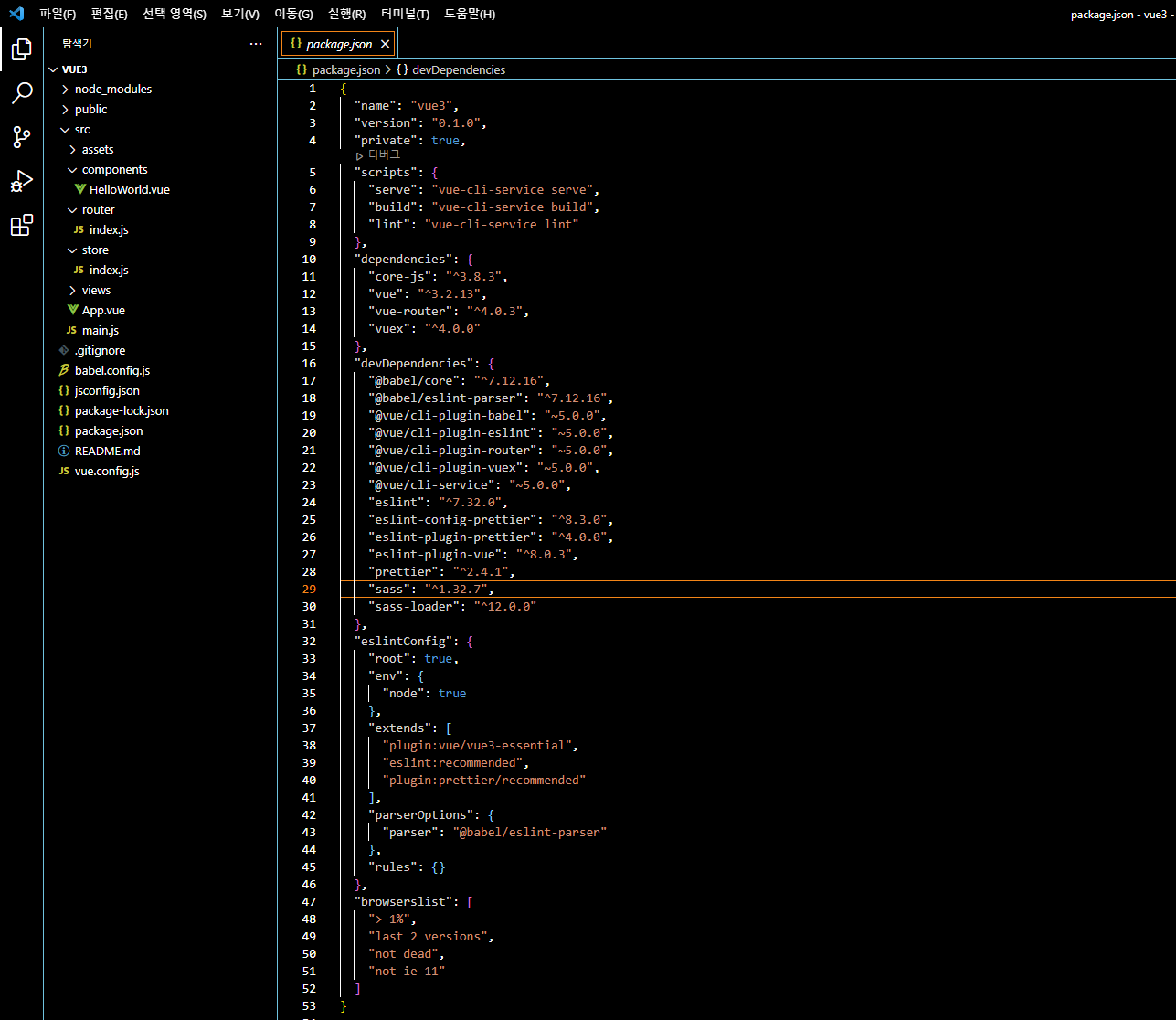Click the "sass-loader" key on line 30

(414, 606)
